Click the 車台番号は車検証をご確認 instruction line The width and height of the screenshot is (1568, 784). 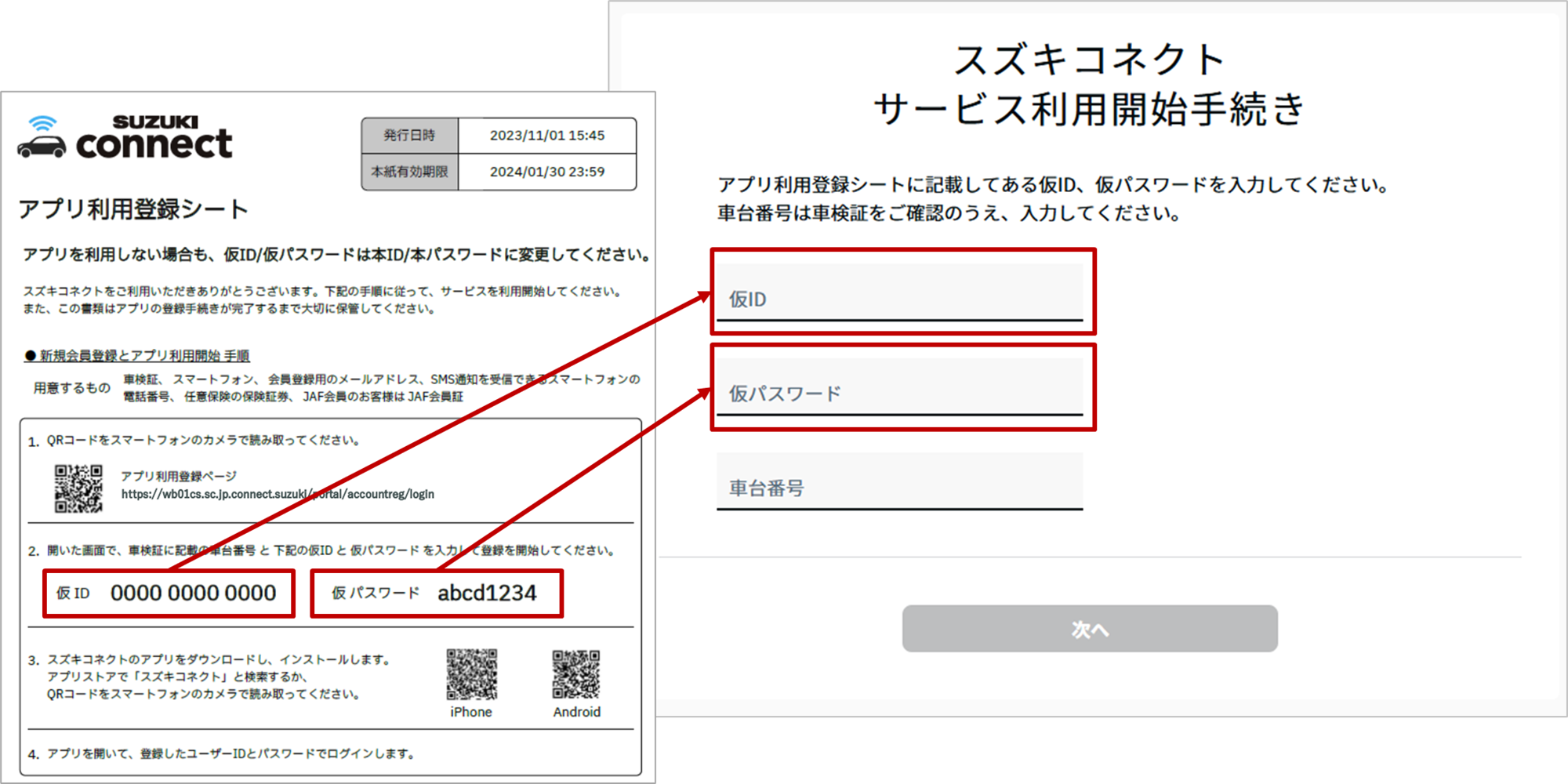pyautogui.click(x=949, y=213)
